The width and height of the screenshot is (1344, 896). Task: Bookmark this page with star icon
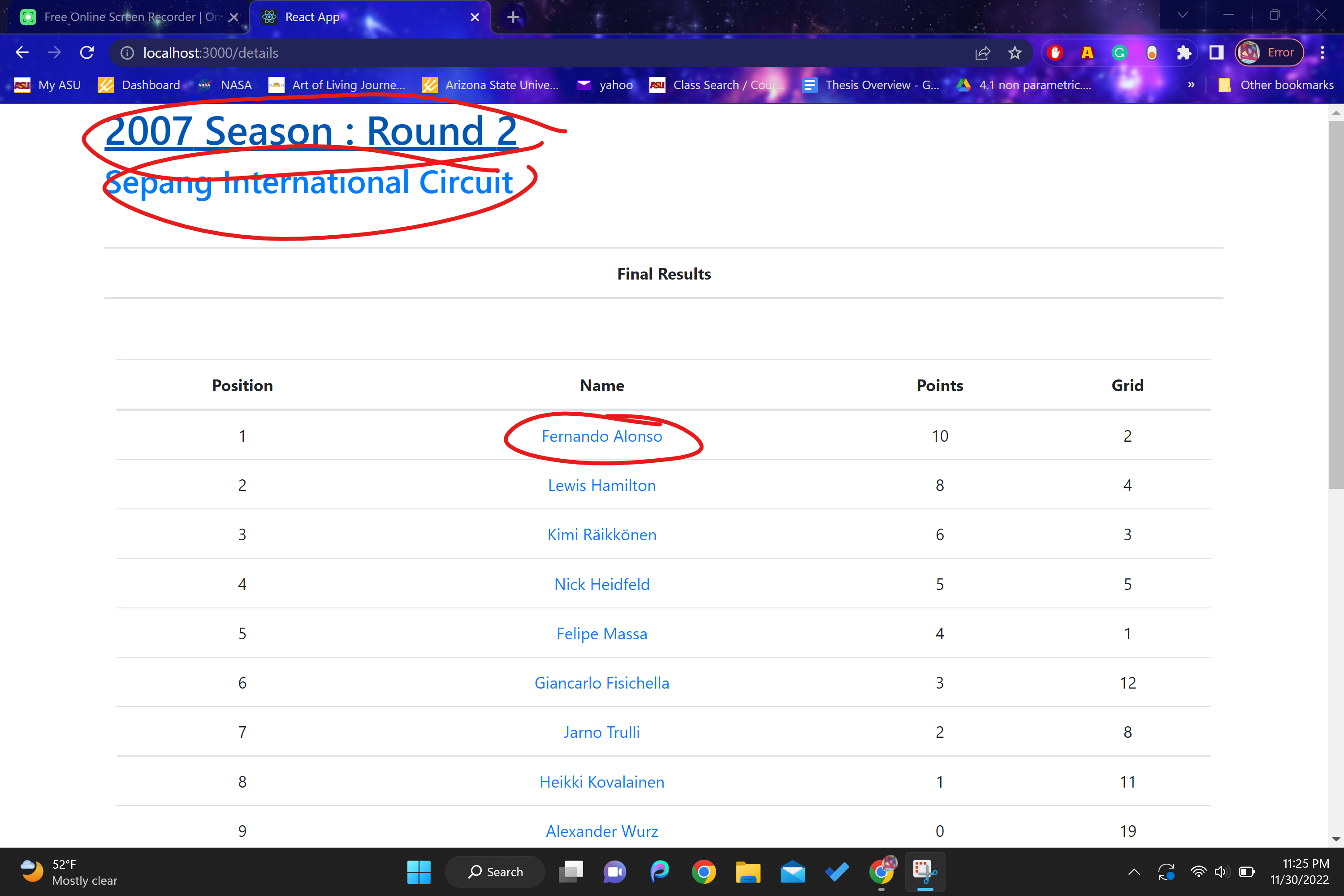tap(1015, 52)
